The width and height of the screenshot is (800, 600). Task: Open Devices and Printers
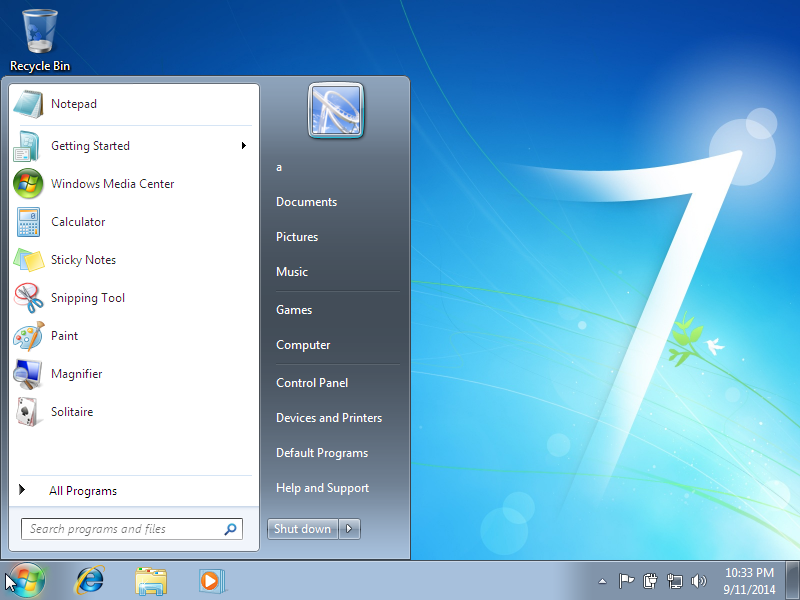click(329, 418)
